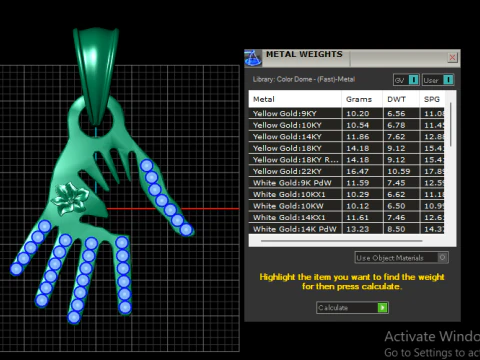Click the 13.23 grams value

coord(358,229)
